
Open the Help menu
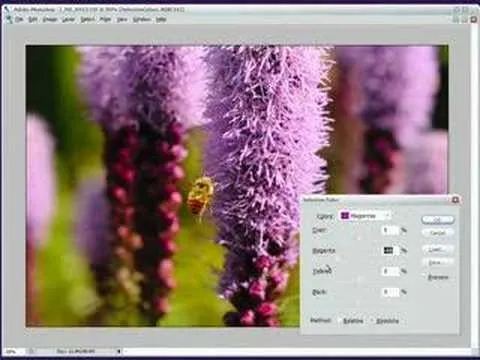coord(161,20)
